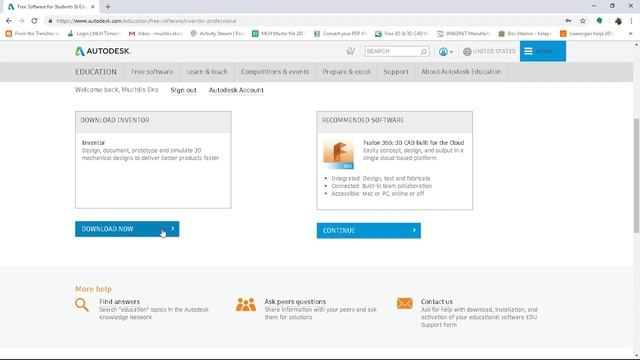Open the Learn & teach menu item
640x360 pixels.
(207, 72)
